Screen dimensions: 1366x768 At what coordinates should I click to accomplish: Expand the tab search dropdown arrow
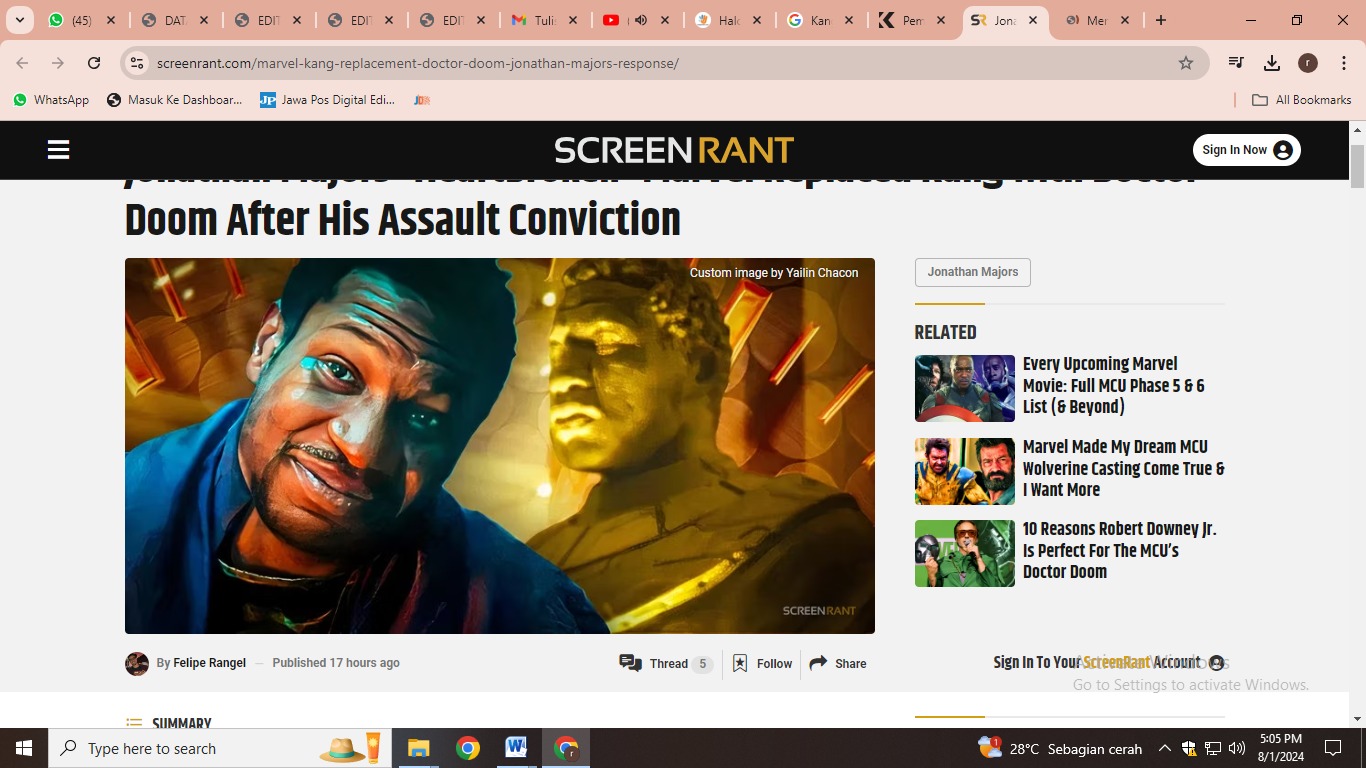pos(20,20)
